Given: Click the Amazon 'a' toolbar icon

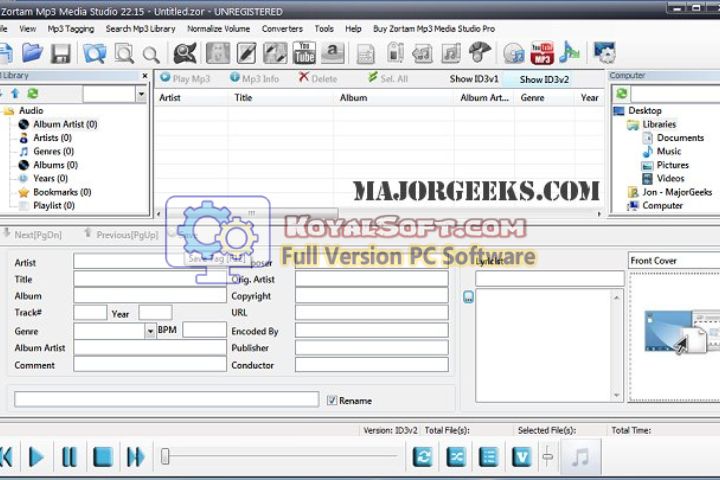Looking at the screenshot, I should click(333, 53).
